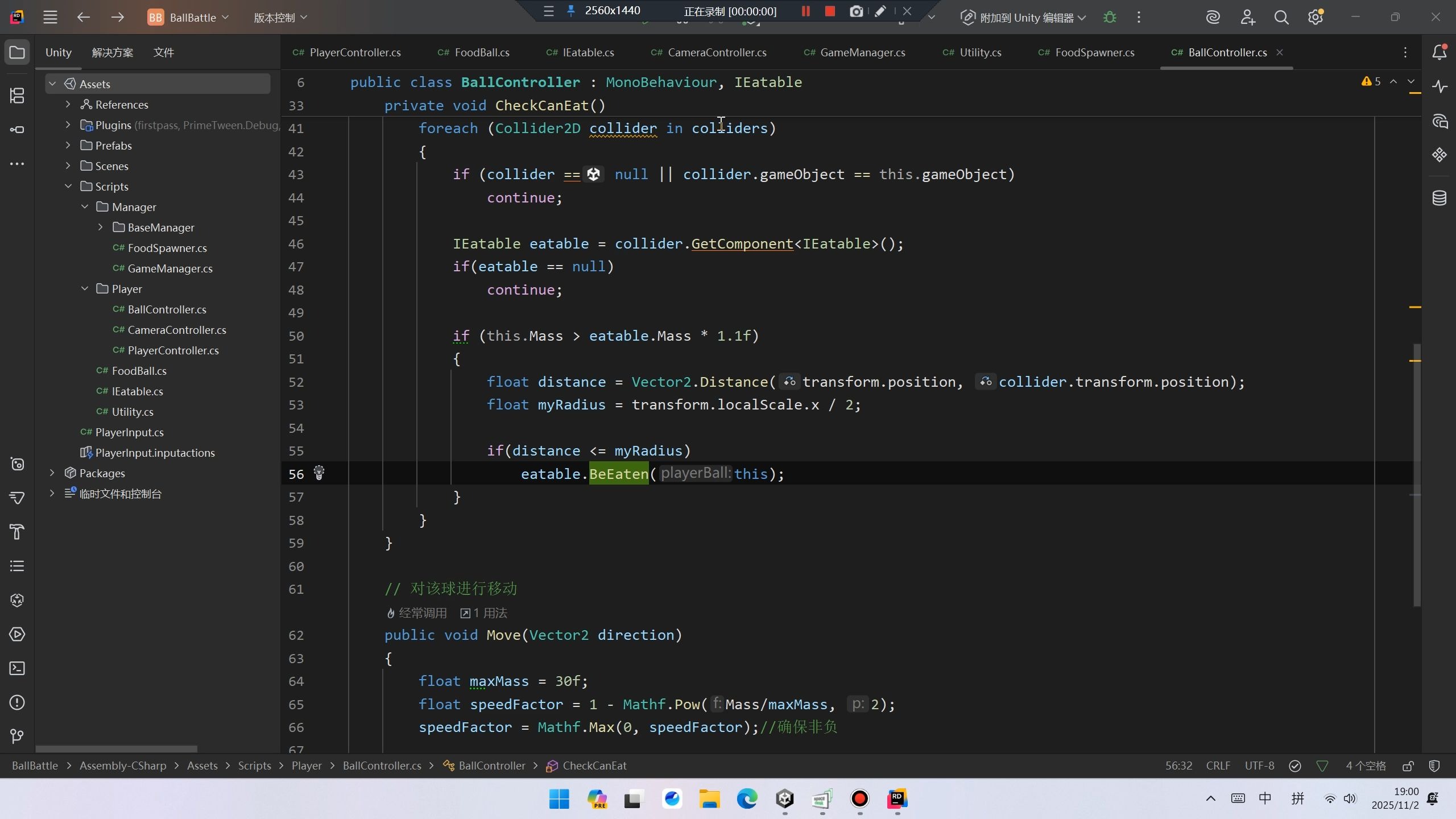1456x819 pixels.
Task: Open the Git version control panel icon
Action: point(17,737)
